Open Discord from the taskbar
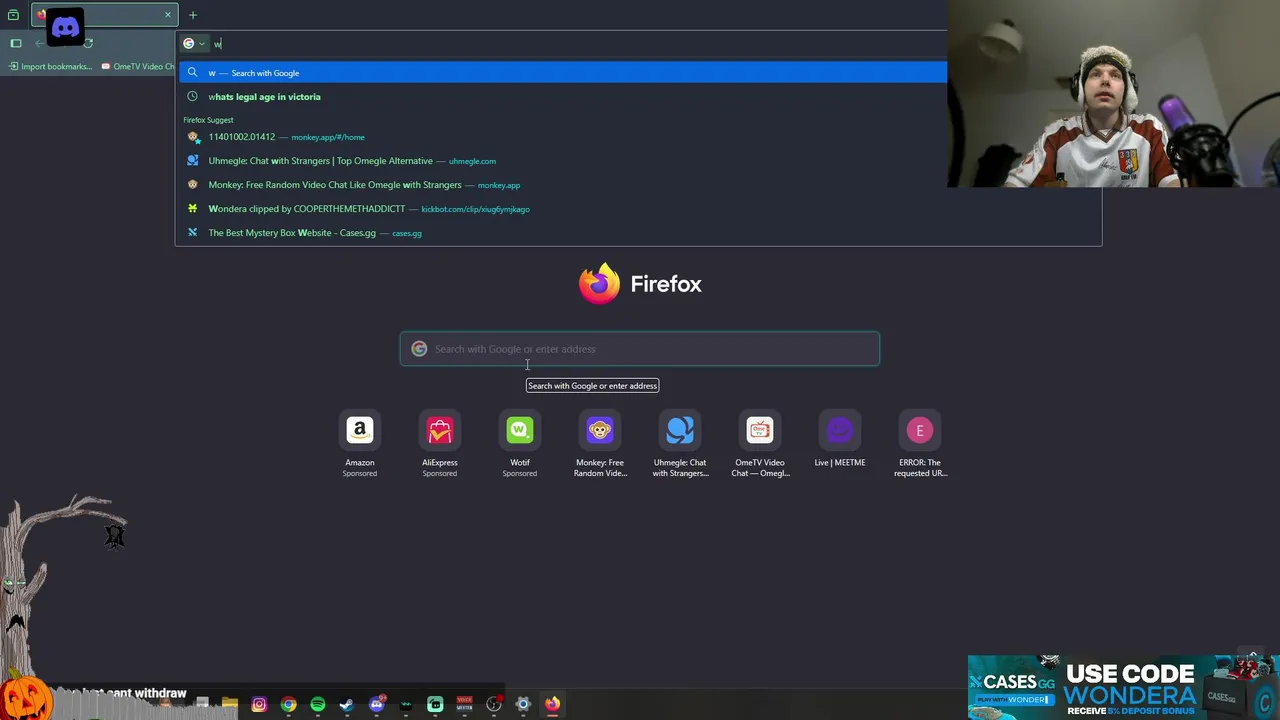This screenshot has height=720, width=1280. point(377,704)
